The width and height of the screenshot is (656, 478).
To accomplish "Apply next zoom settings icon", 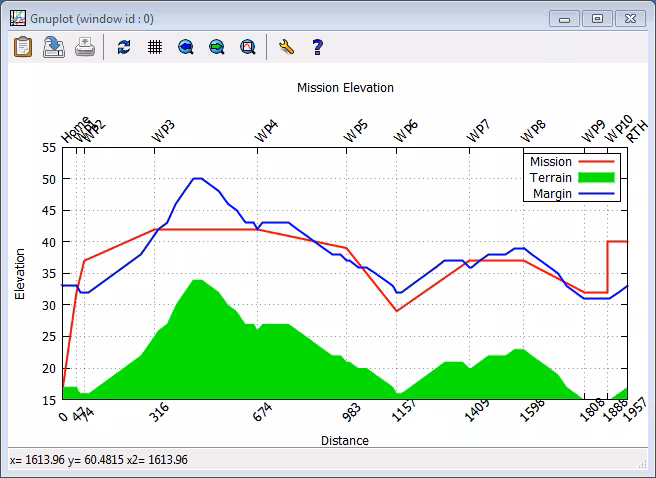I will [216, 47].
